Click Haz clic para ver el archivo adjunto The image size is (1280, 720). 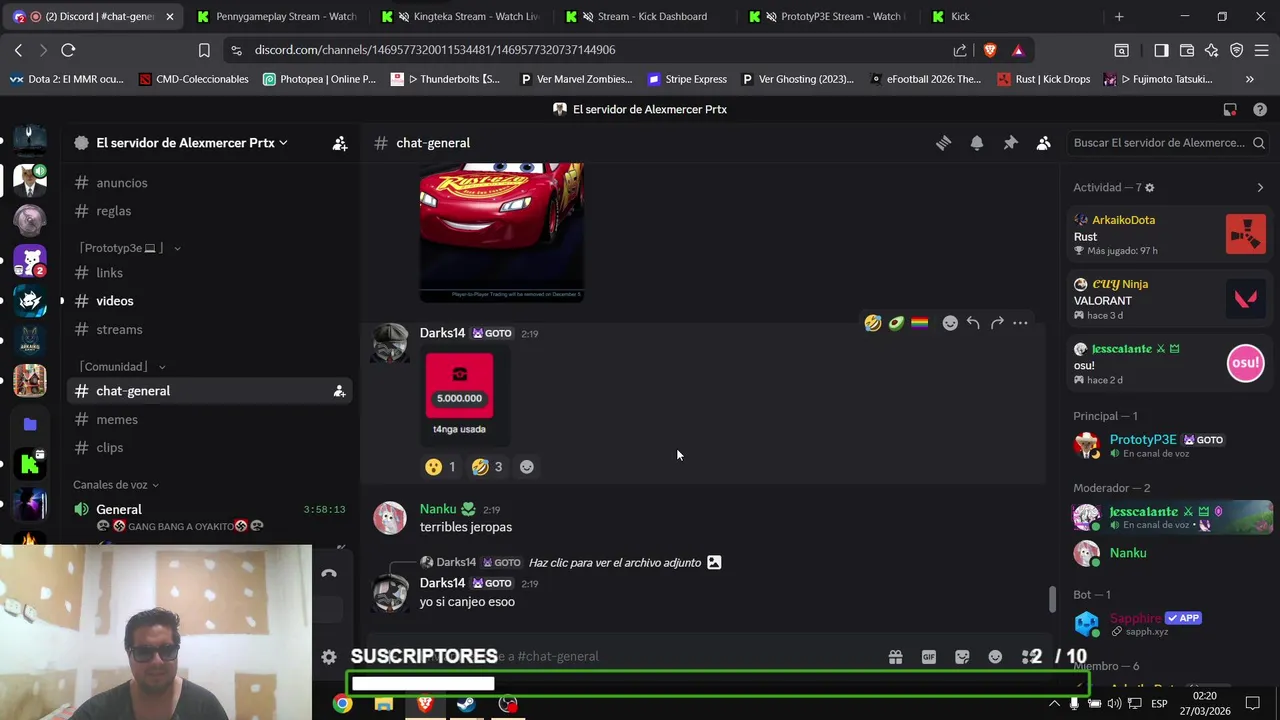614,563
